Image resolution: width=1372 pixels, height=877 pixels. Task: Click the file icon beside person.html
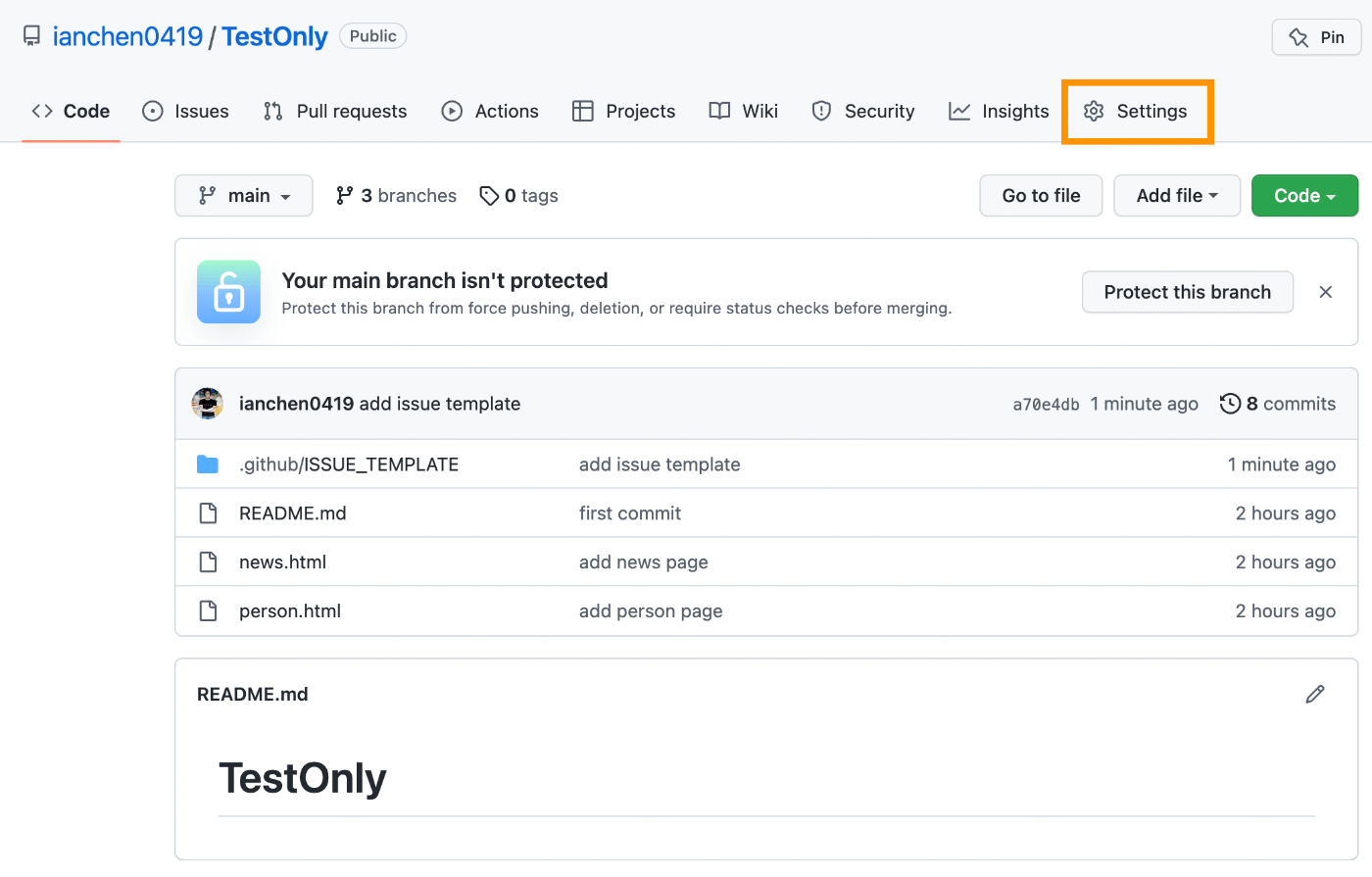pos(208,611)
